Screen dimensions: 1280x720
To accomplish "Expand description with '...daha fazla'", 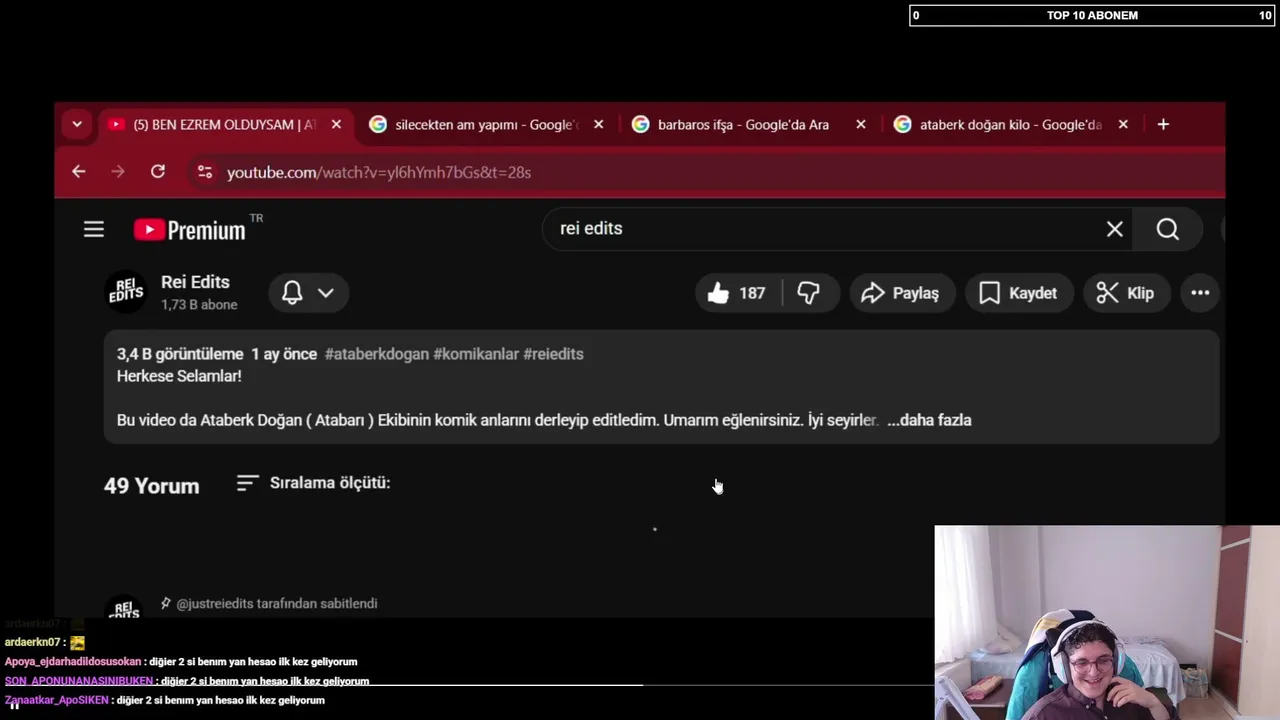I will (929, 420).
